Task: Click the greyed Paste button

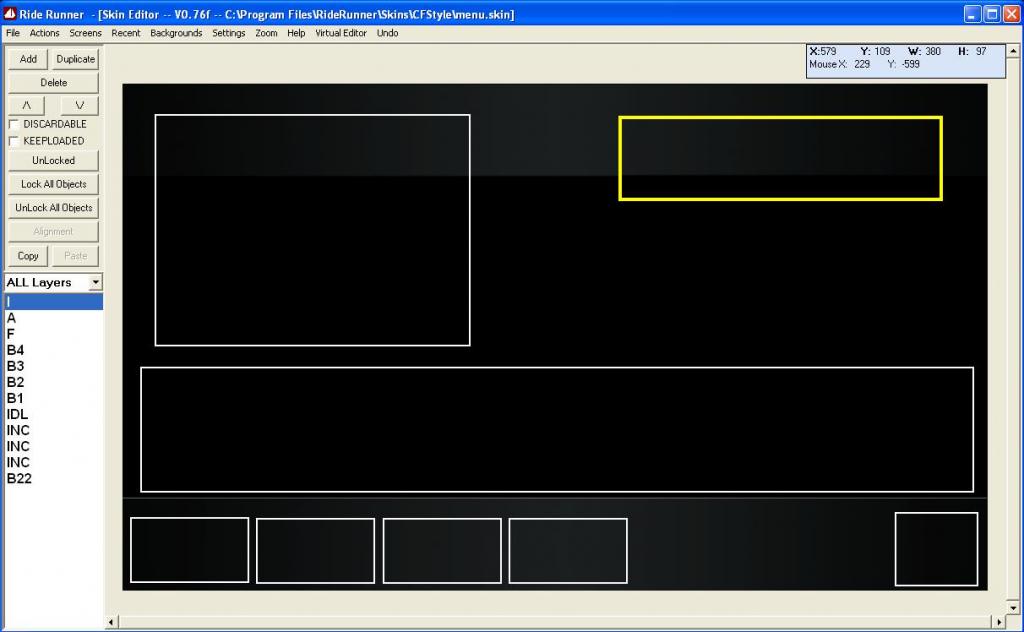Action: pos(76,256)
